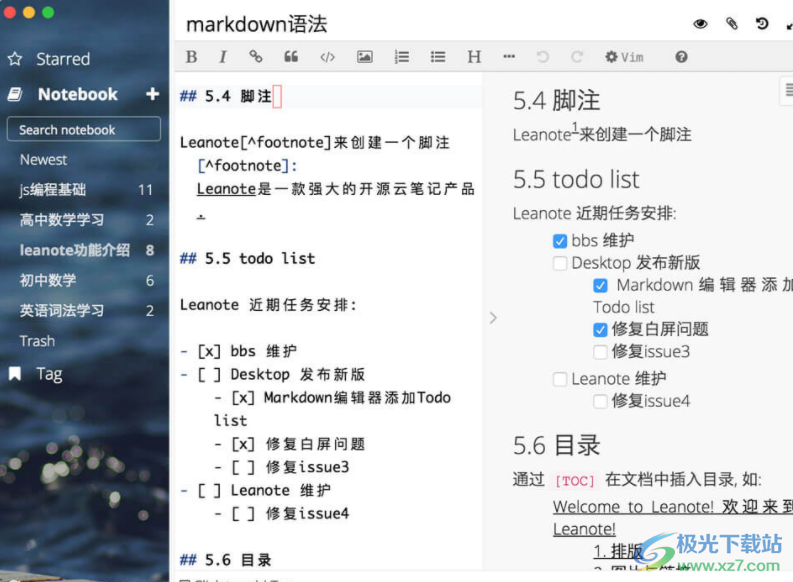793x582 pixels.
Task: Check the Leanote 维护 checkbox
Action: pos(560,379)
